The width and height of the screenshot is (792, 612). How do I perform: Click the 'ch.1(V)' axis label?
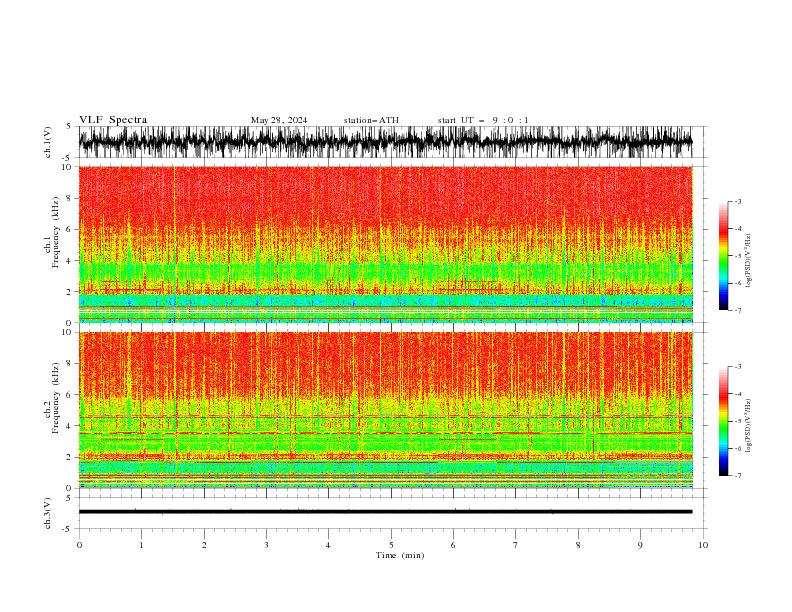pos(48,142)
